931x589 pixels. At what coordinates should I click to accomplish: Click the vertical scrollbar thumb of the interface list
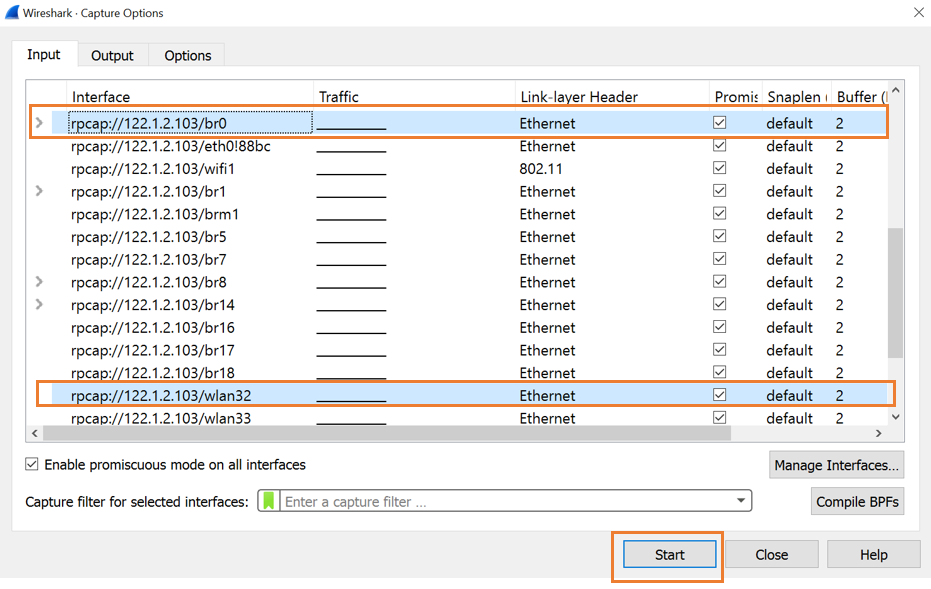(895, 293)
